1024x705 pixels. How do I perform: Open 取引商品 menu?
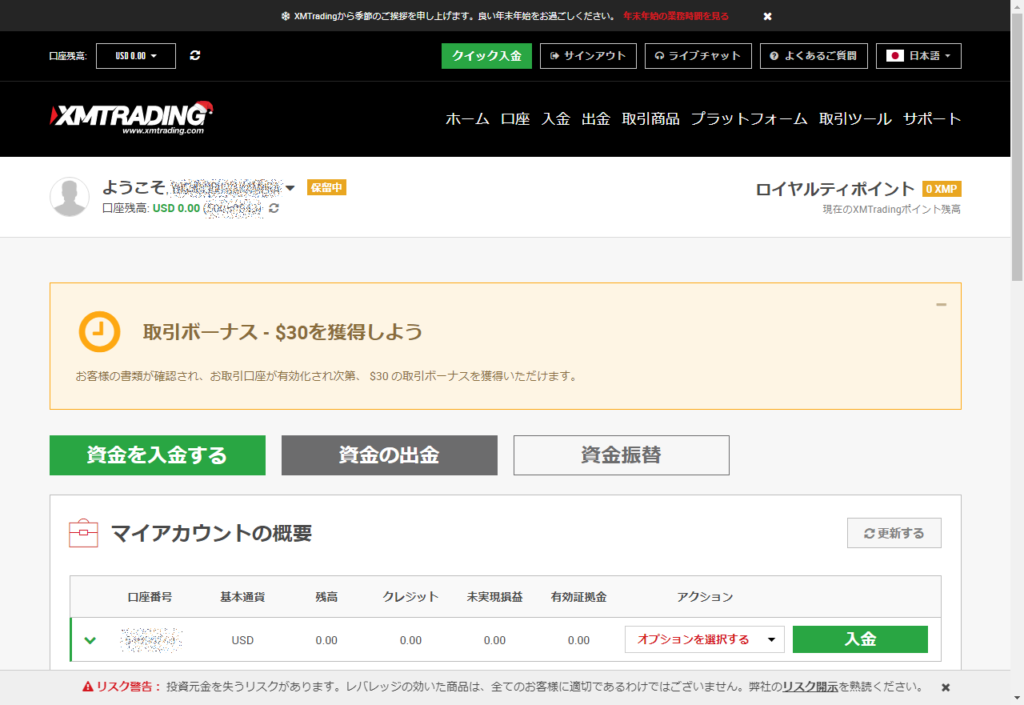coord(650,119)
